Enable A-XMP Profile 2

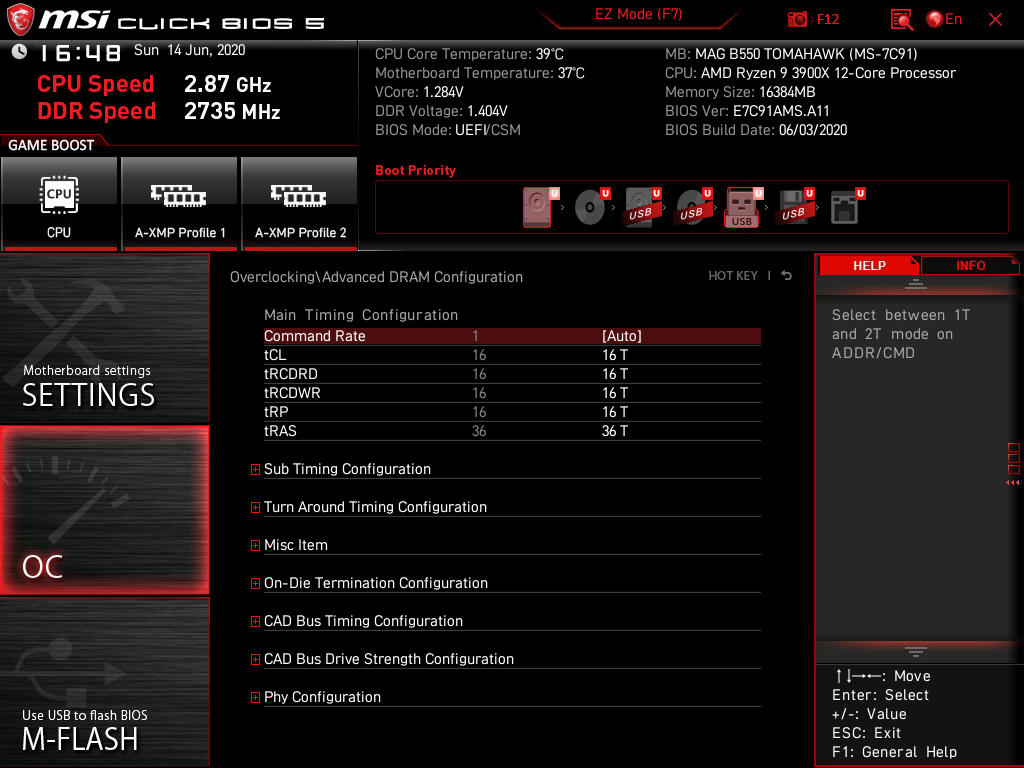coord(300,203)
